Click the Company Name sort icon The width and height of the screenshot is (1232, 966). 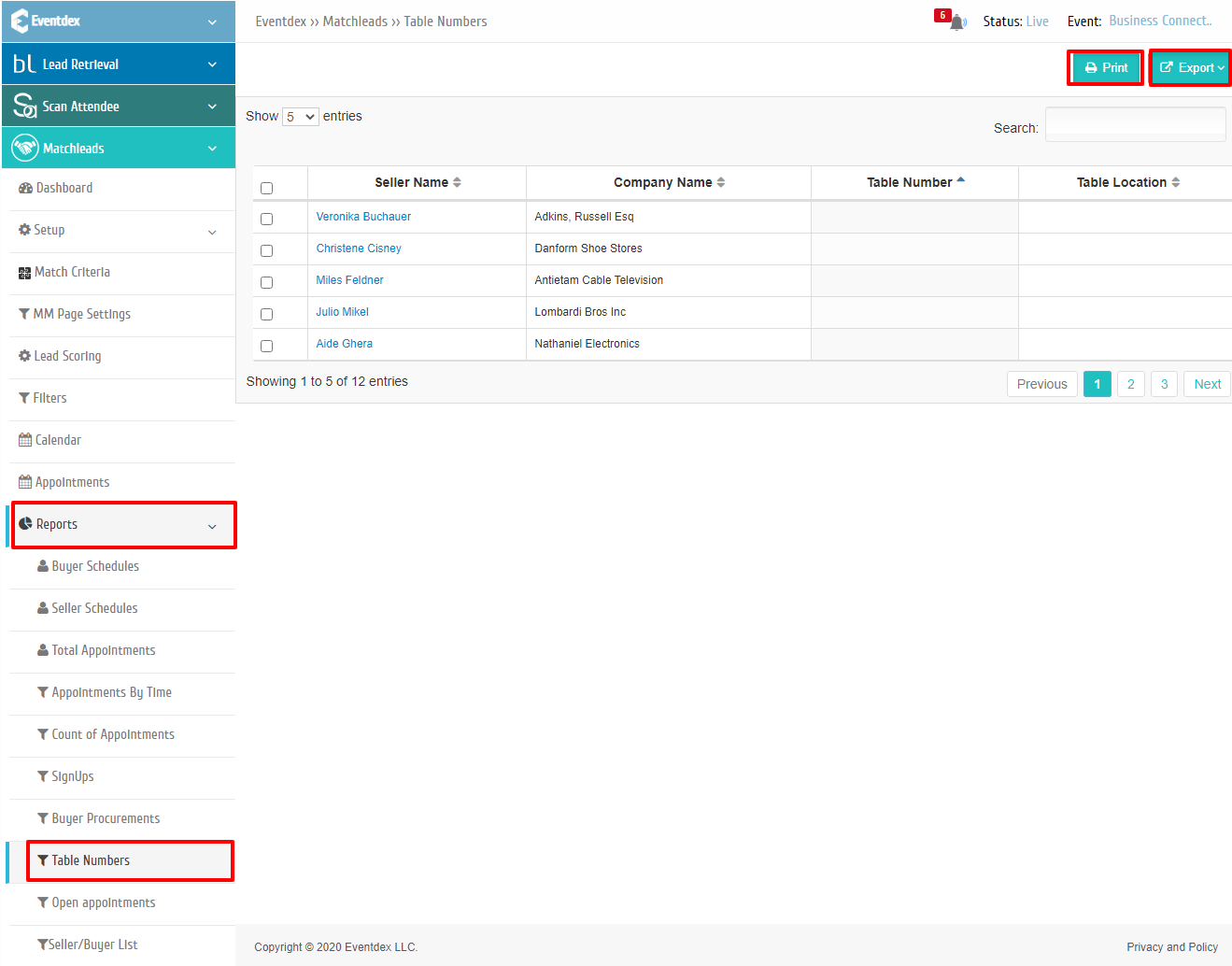721,182
